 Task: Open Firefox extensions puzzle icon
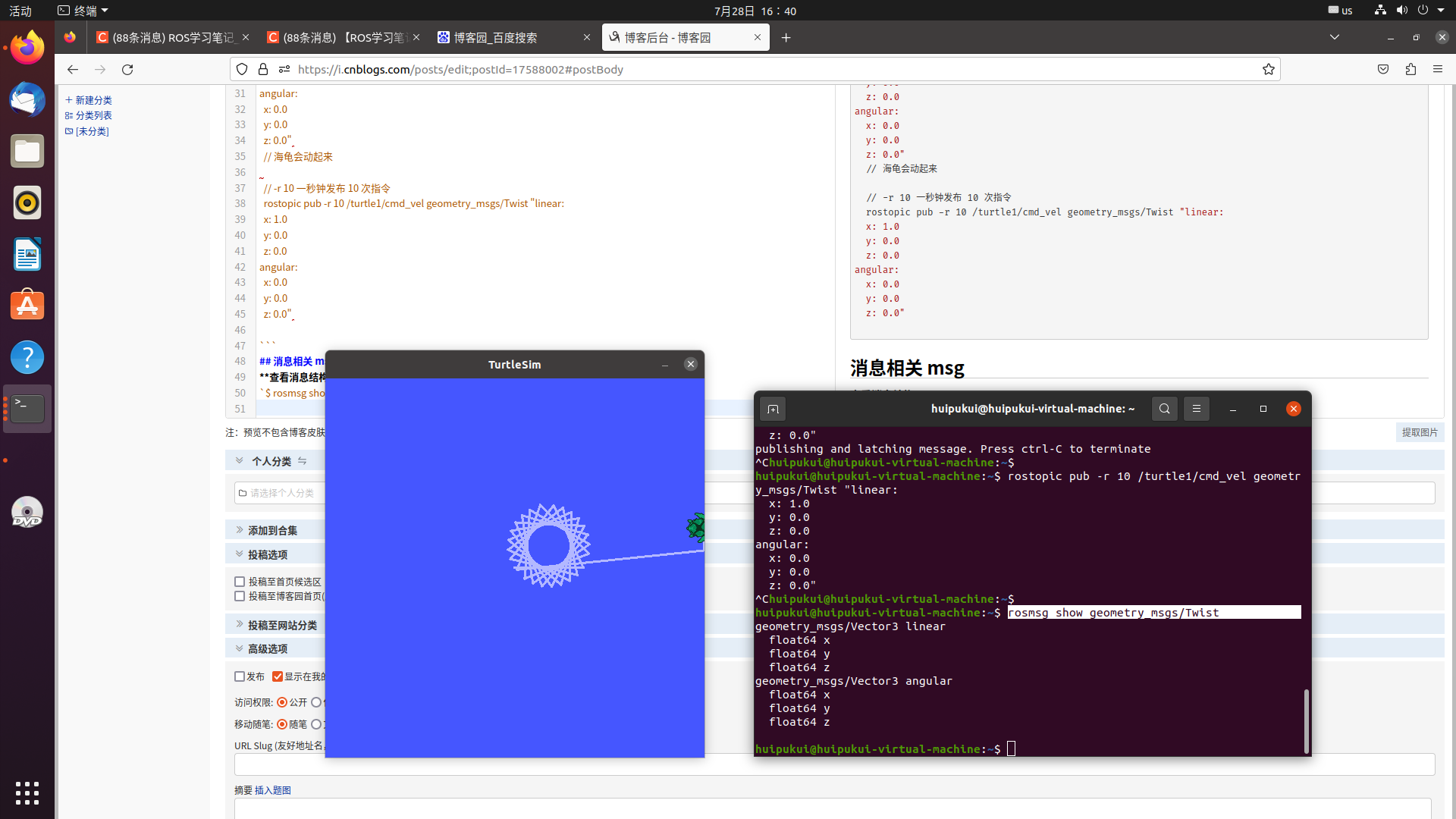(1410, 69)
